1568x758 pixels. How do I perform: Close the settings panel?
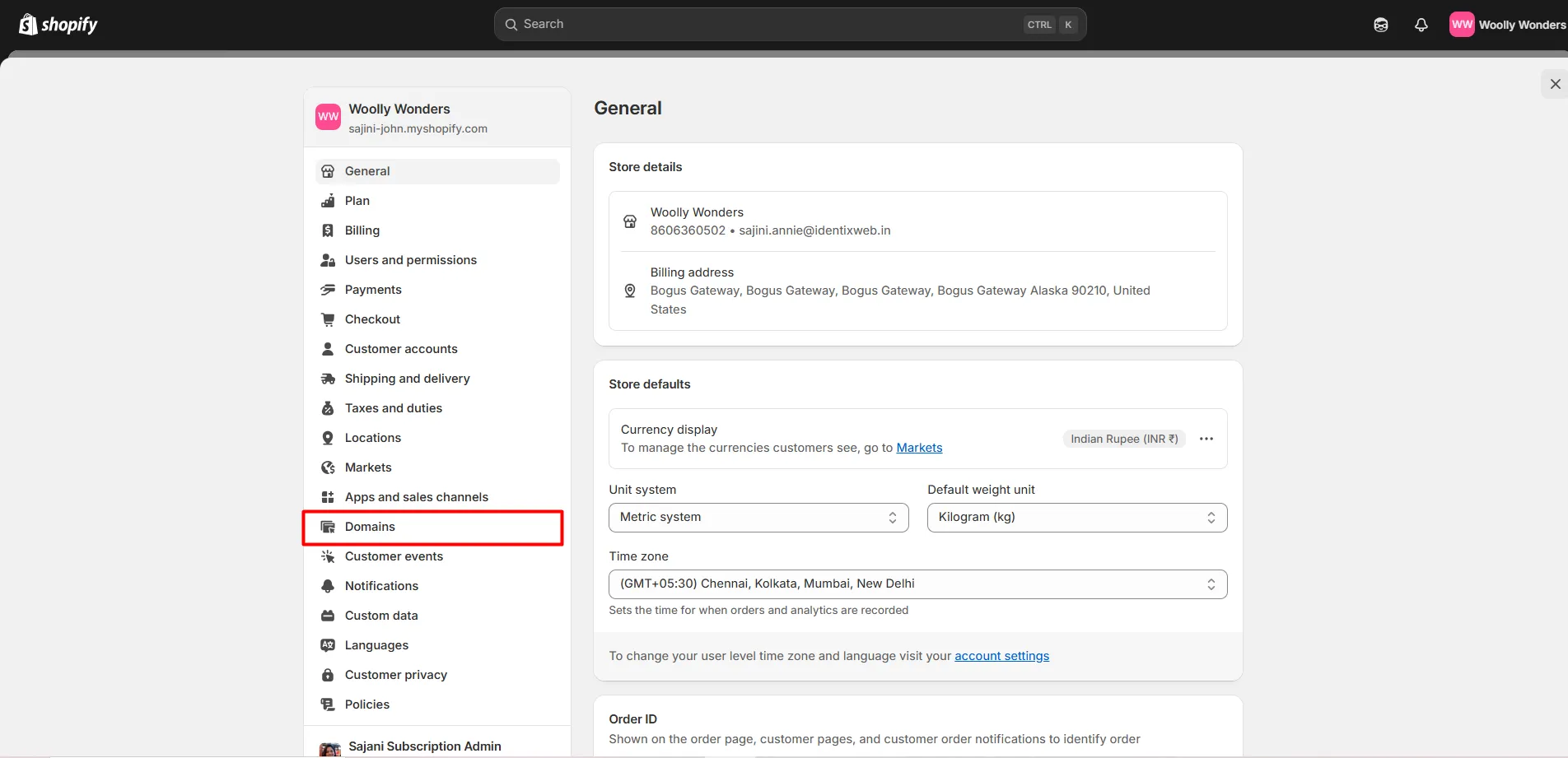(x=1555, y=84)
